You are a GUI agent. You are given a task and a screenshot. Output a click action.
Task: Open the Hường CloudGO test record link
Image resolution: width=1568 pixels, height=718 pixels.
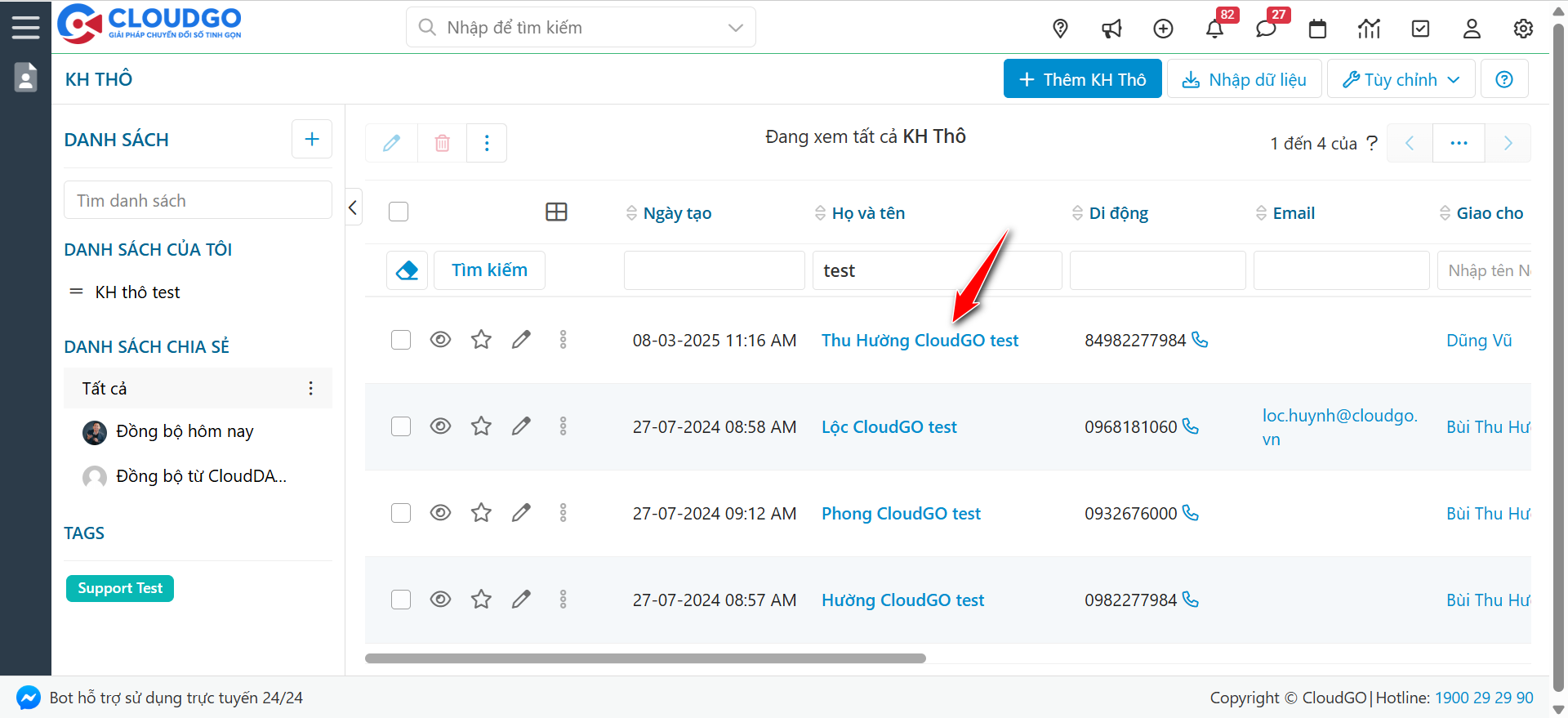pyautogui.click(x=902, y=600)
